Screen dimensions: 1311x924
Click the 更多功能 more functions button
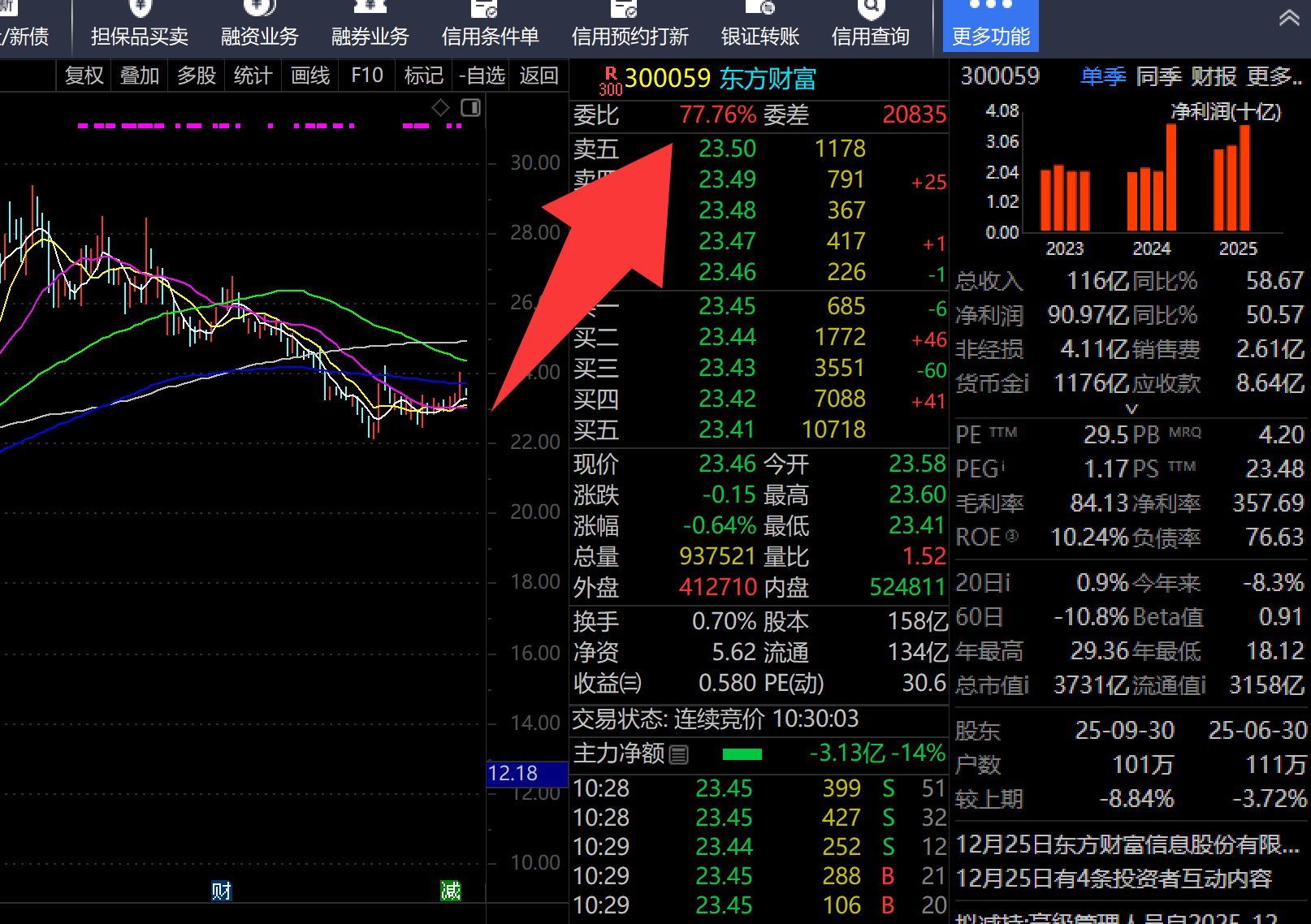[991, 26]
